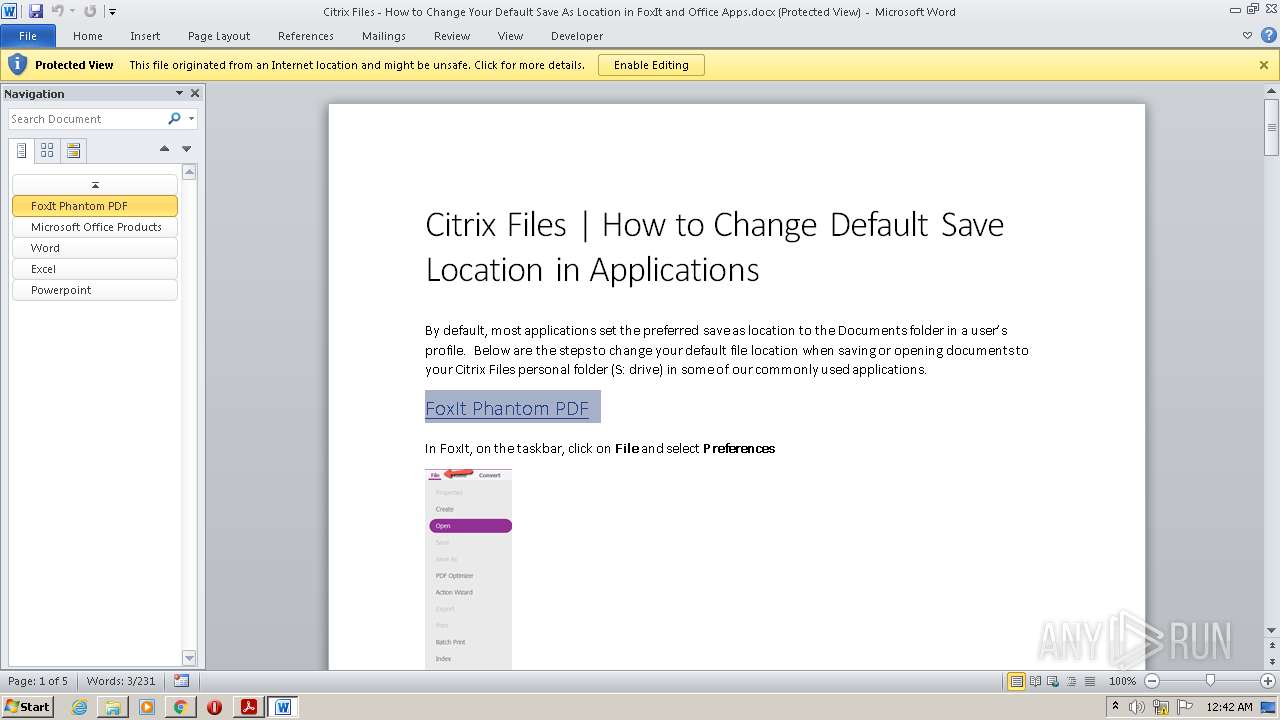1280x720 pixels.
Task: Open Adobe Acrobat Reader from the taskbar
Action: (x=248, y=707)
